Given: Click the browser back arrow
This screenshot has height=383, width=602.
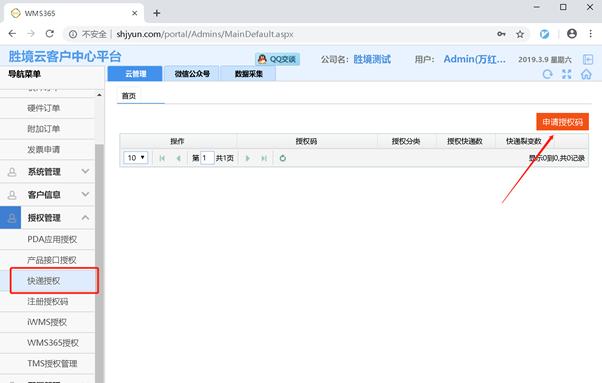Looking at the screenshot, I should 12,34.
